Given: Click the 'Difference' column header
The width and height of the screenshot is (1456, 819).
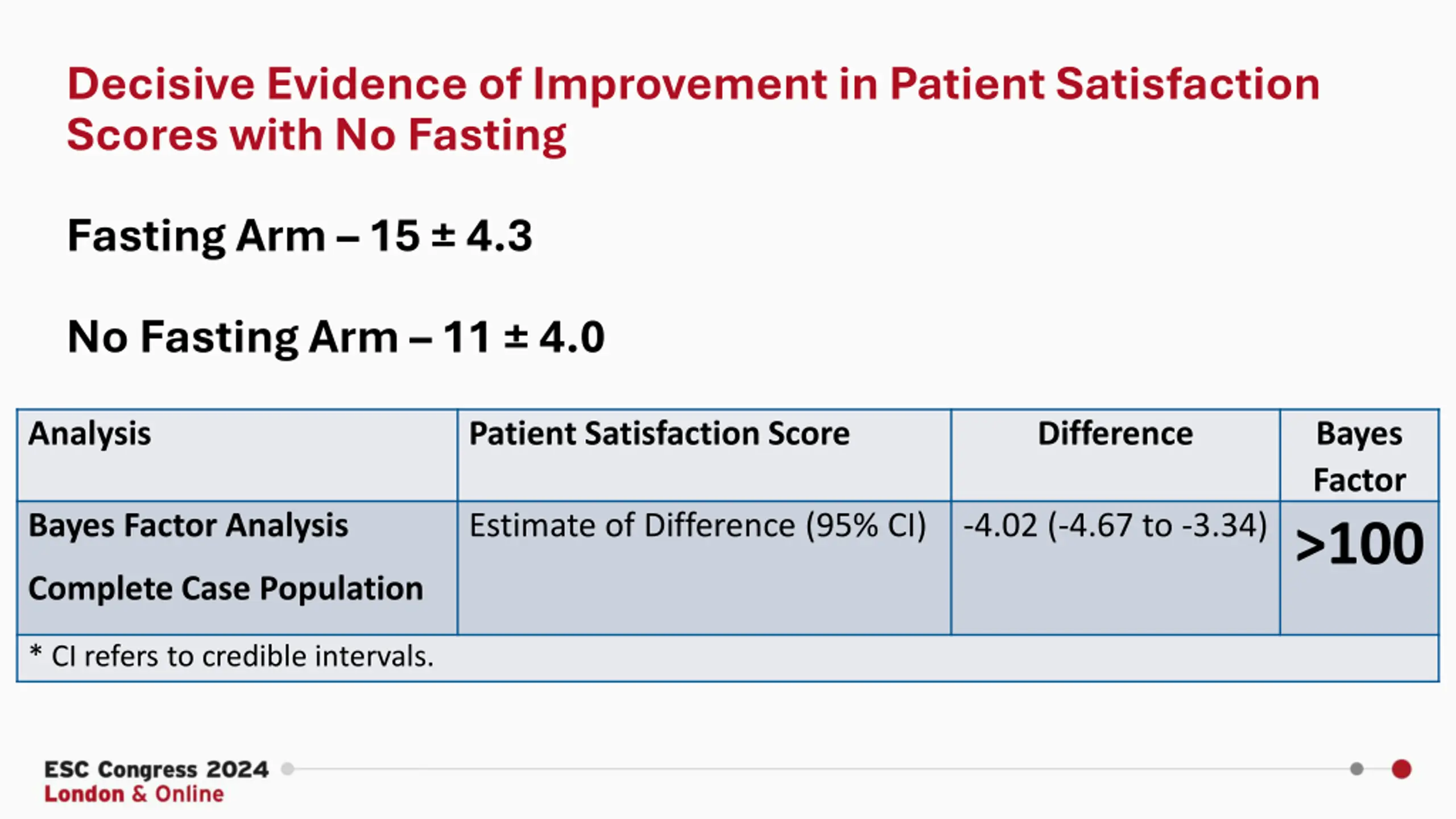Looking at the screenshot, I should click(x=1115, y=455).
